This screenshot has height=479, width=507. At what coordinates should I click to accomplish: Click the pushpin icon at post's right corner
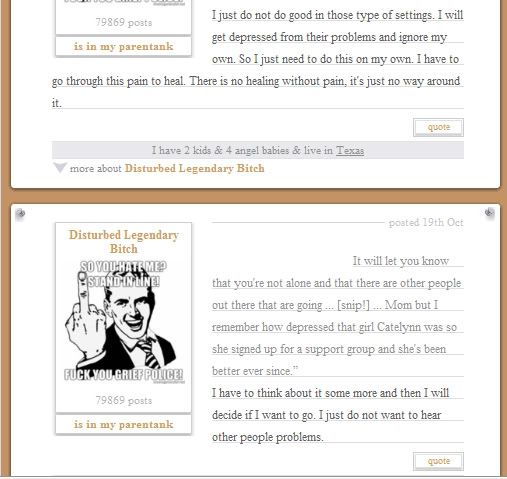[489, 212]
